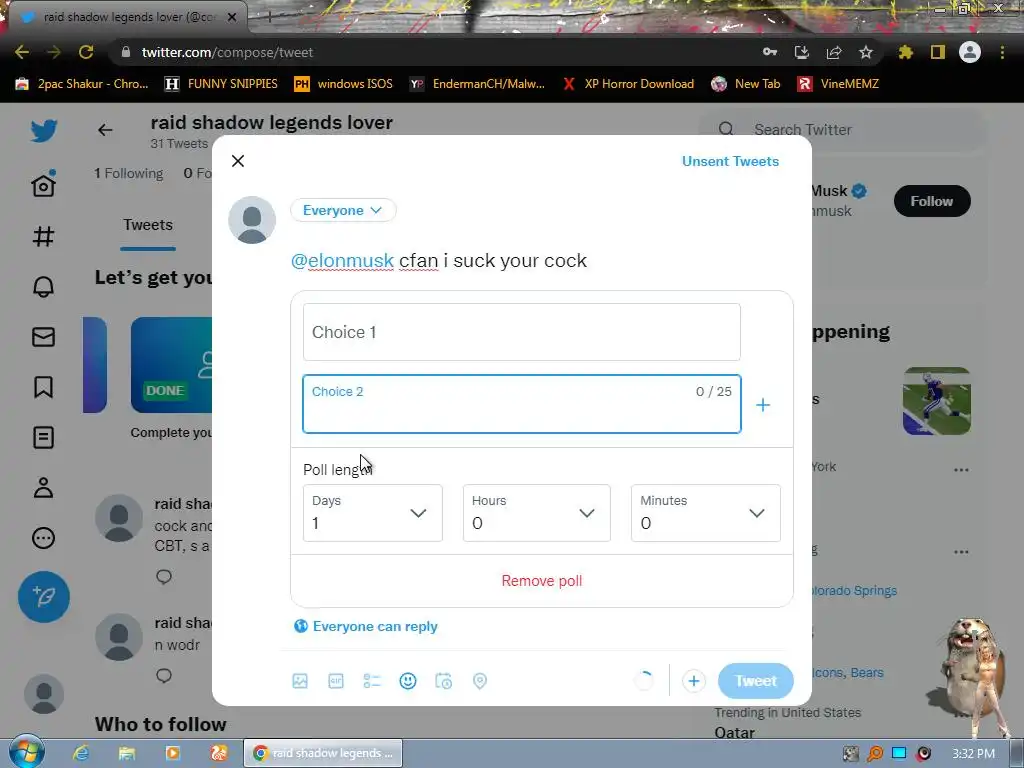Image resolution: width=1024 pixels, height=768 pixels.
Task: Click the Choice 2 input field
Action: tap(522, 404)
